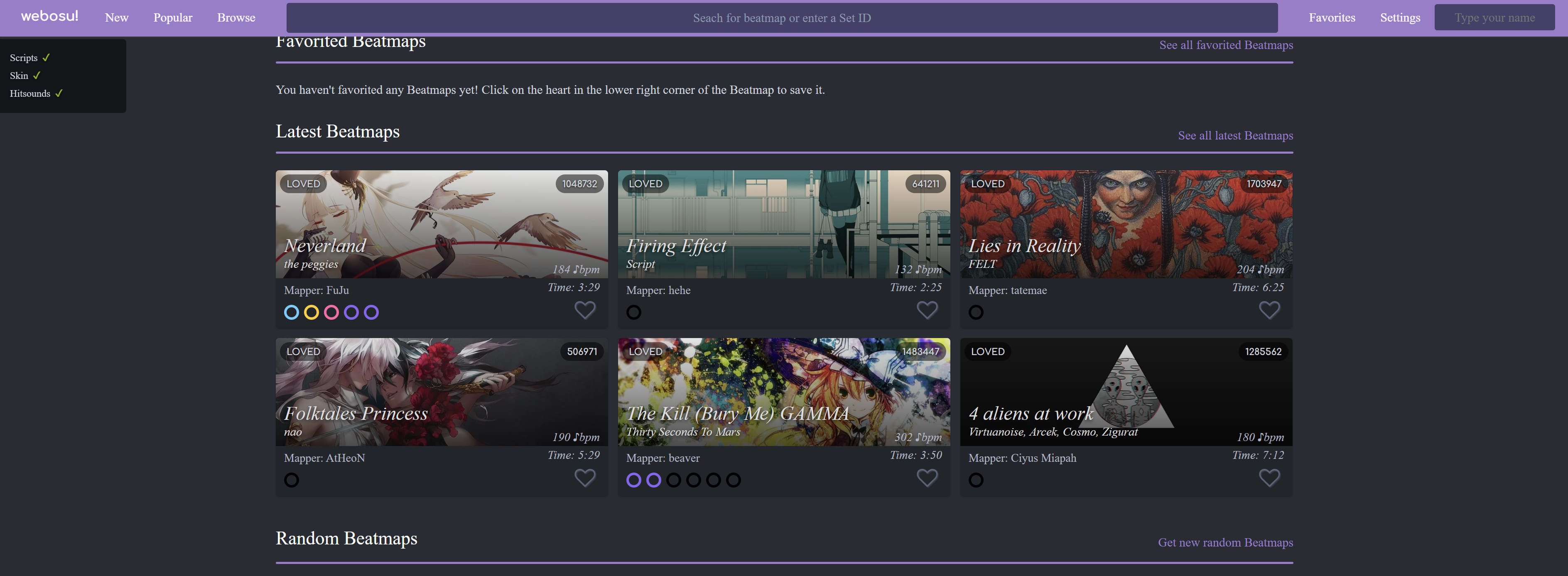Favorite the 4 aliens at work beatmap heart

point(1269,478)
